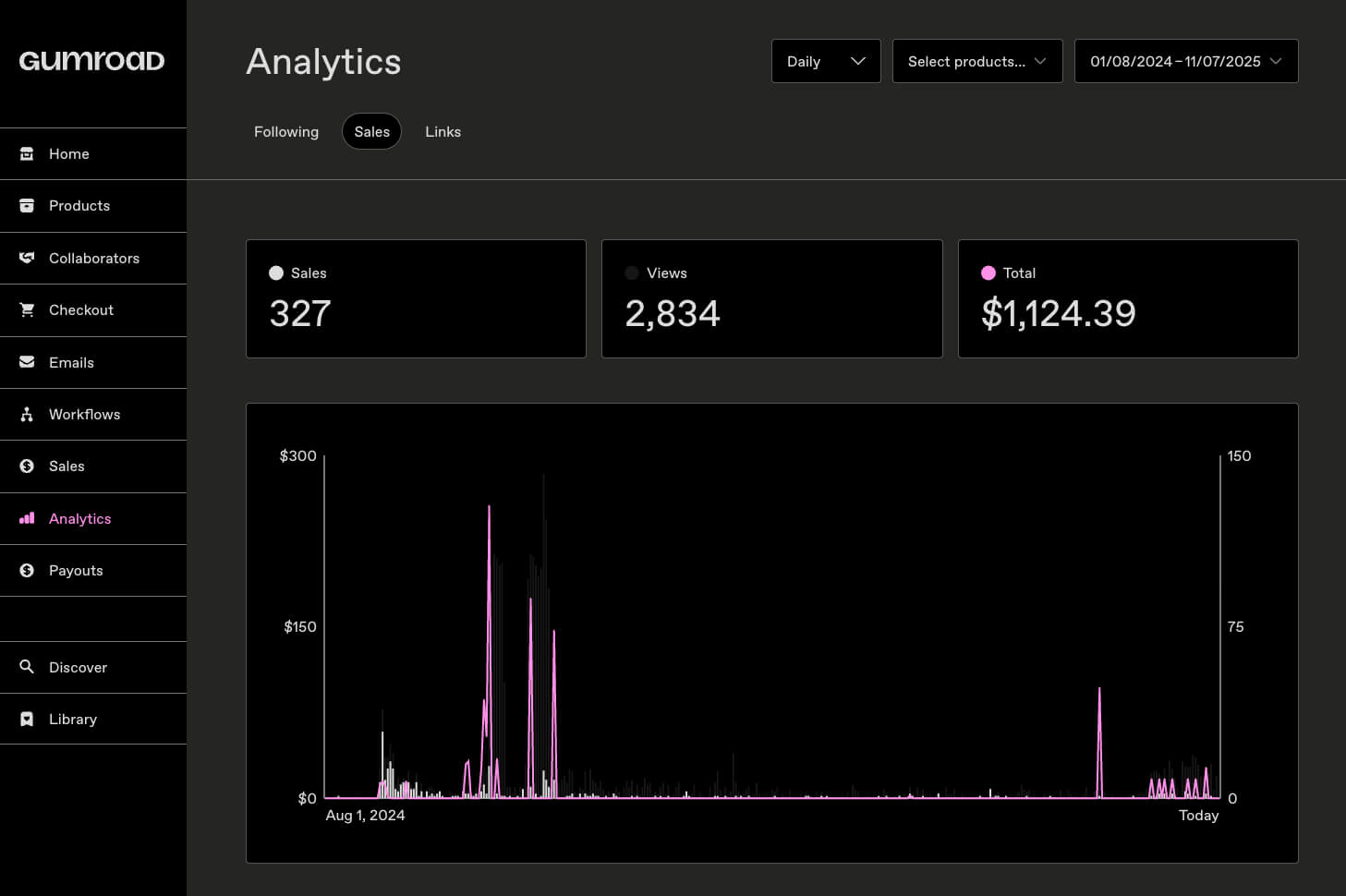Click the Gumroad logo
Viewport: 1346px width, 896px height.
click(x=91, y=60)
